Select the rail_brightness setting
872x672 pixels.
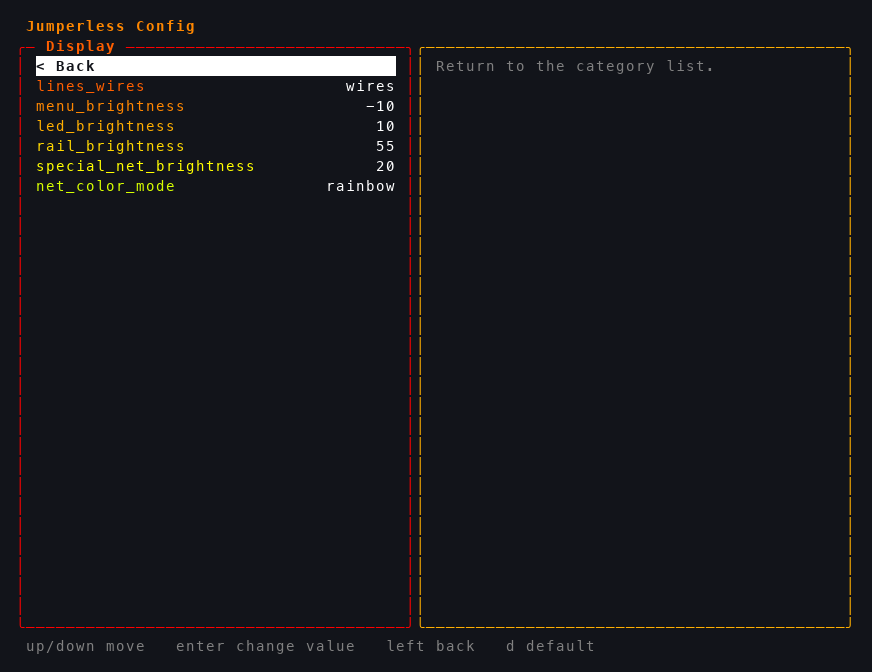click(x=216, y=146)
